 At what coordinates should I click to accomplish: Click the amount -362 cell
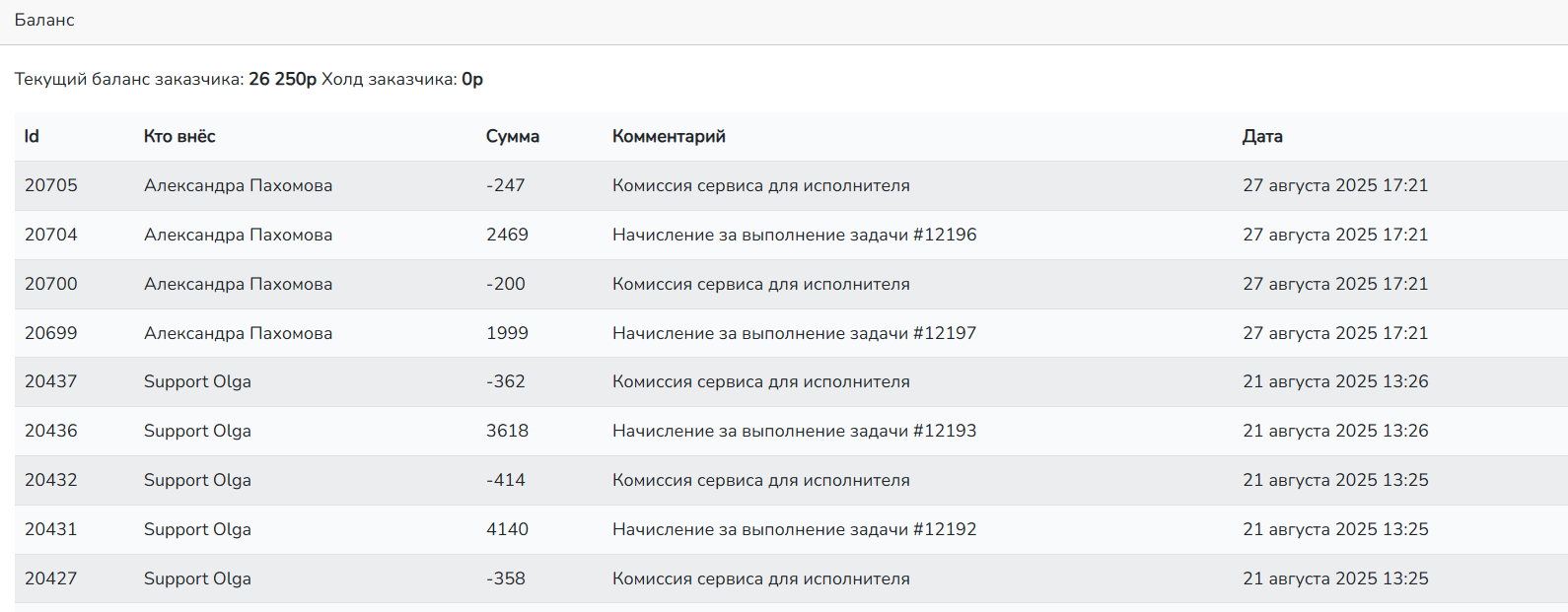[505, 381]
